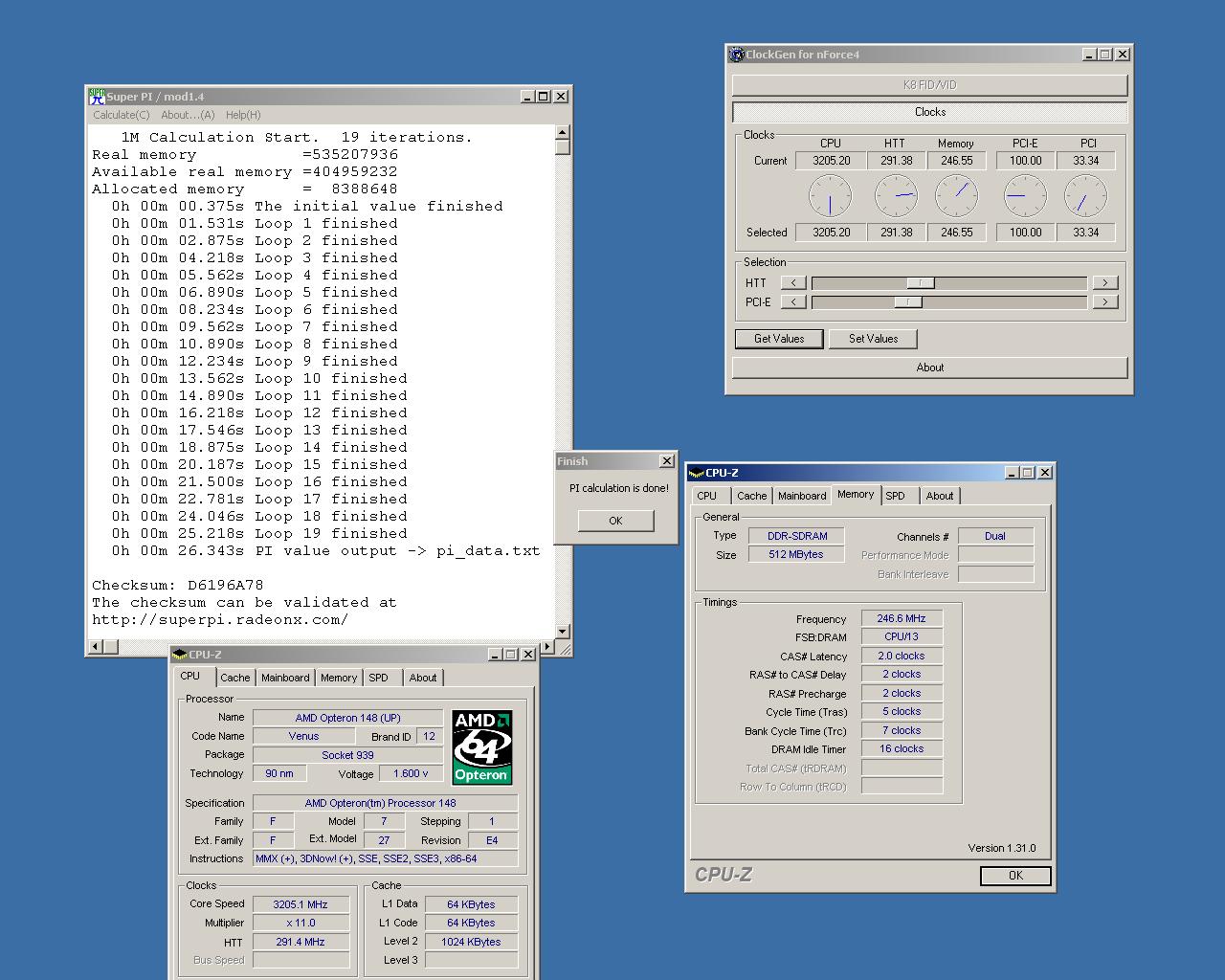
Task: Decrease PCI-E using the slider's left arrow
Action: click(793, 301)
